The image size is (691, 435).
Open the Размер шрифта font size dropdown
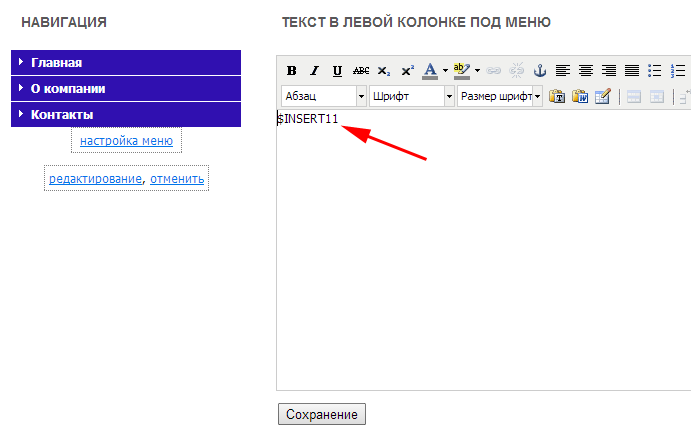pos(500,97)
